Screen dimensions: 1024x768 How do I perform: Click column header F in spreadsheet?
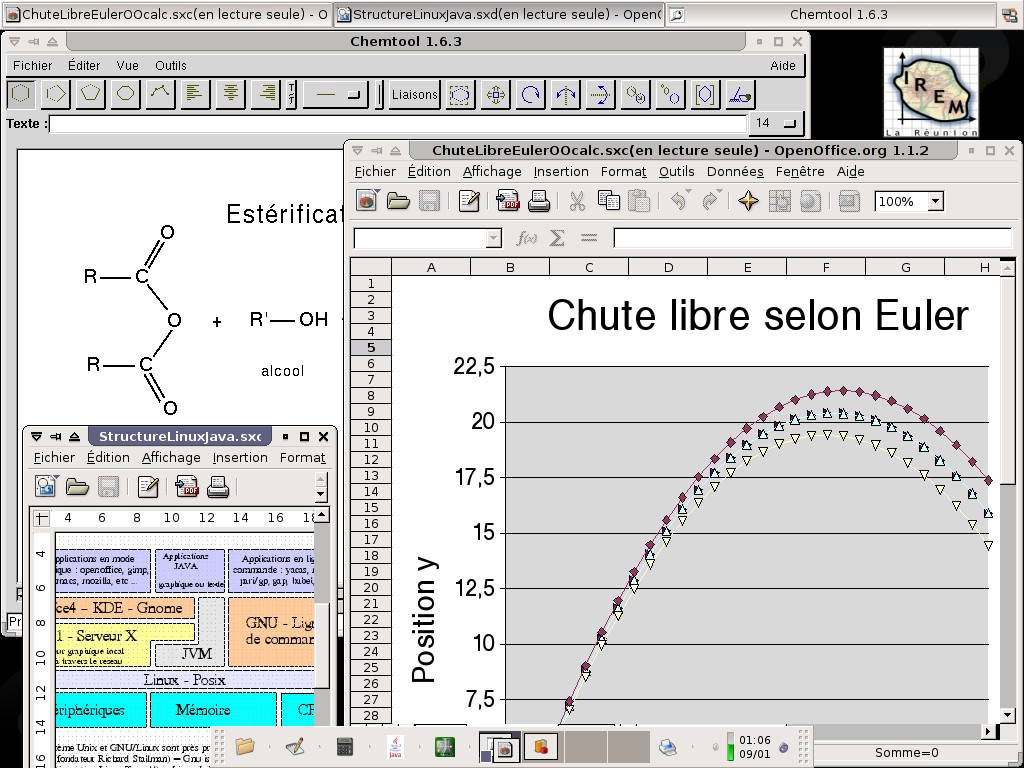[x=826, y=267]
